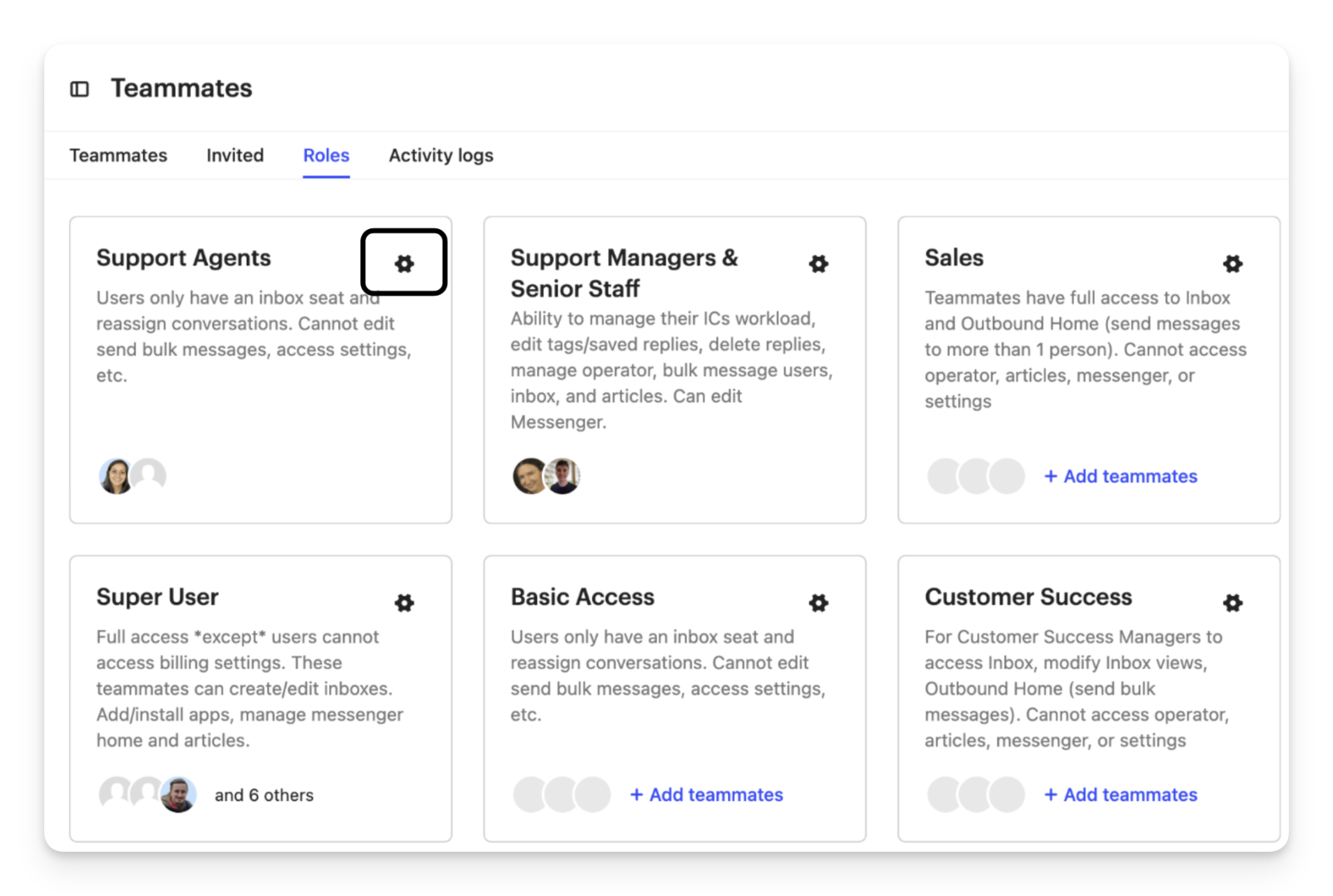Click the woman's avatar in Support Agents
1333x896 pixels.
[x=116, y=476]
